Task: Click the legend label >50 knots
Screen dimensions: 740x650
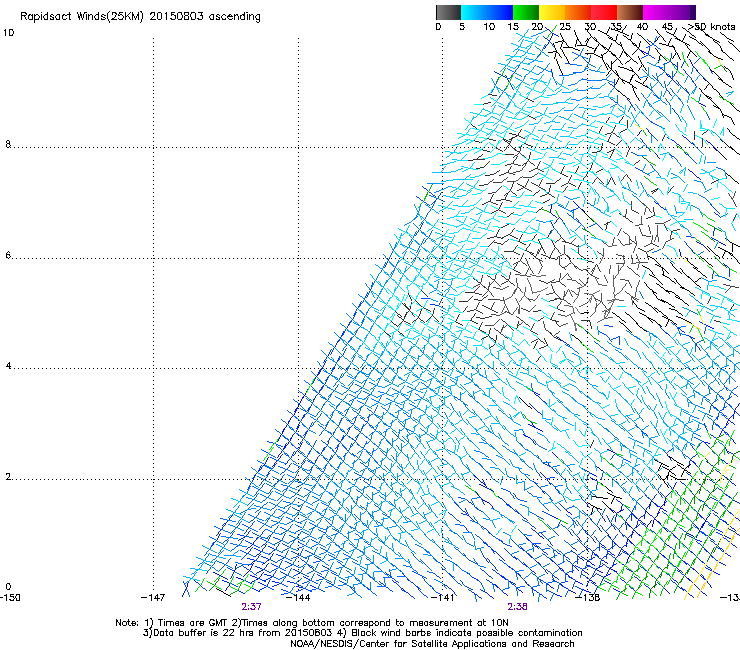Action: click(711, 27)
